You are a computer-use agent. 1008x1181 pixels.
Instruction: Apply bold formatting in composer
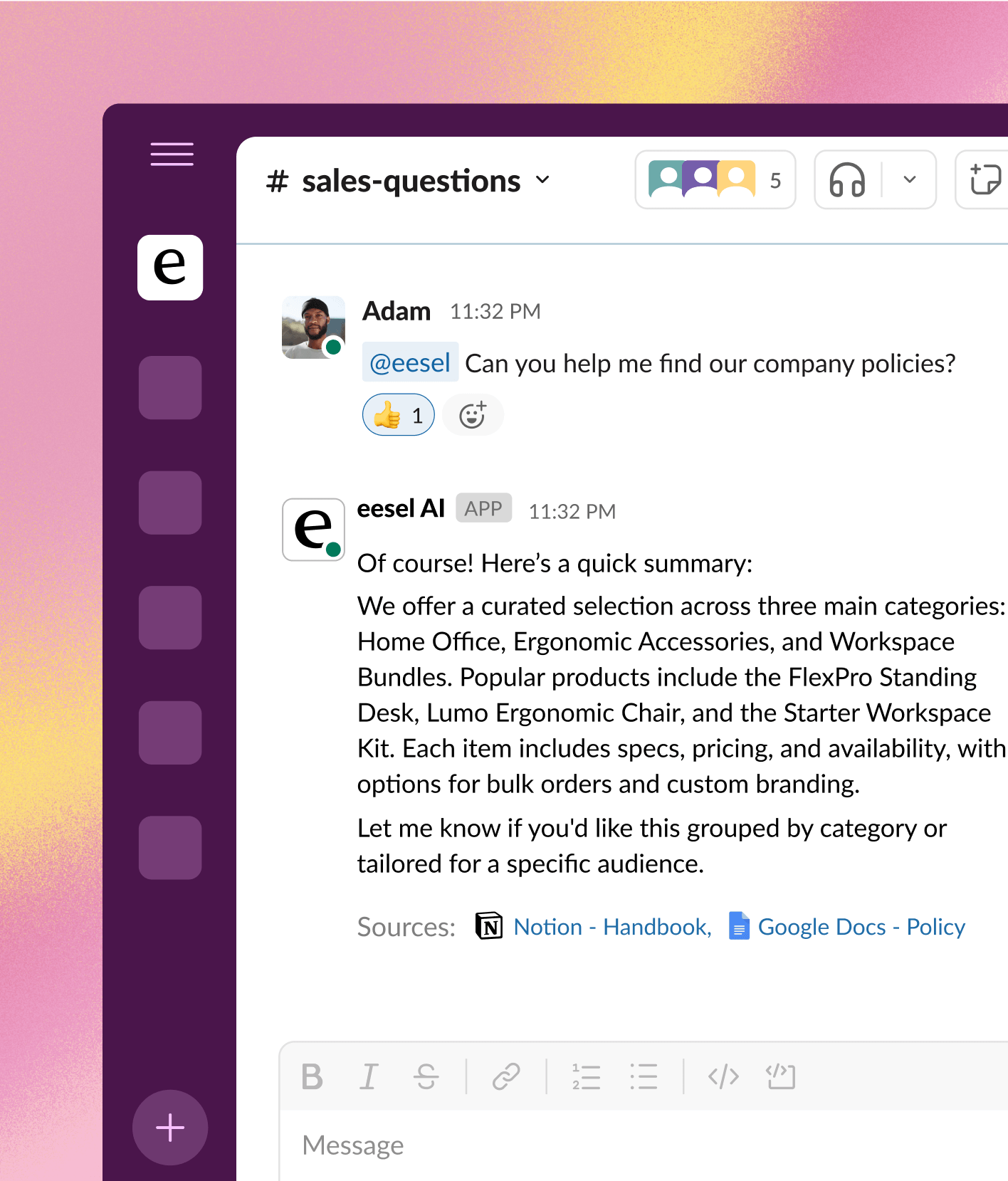click(x=312, y=1076)
